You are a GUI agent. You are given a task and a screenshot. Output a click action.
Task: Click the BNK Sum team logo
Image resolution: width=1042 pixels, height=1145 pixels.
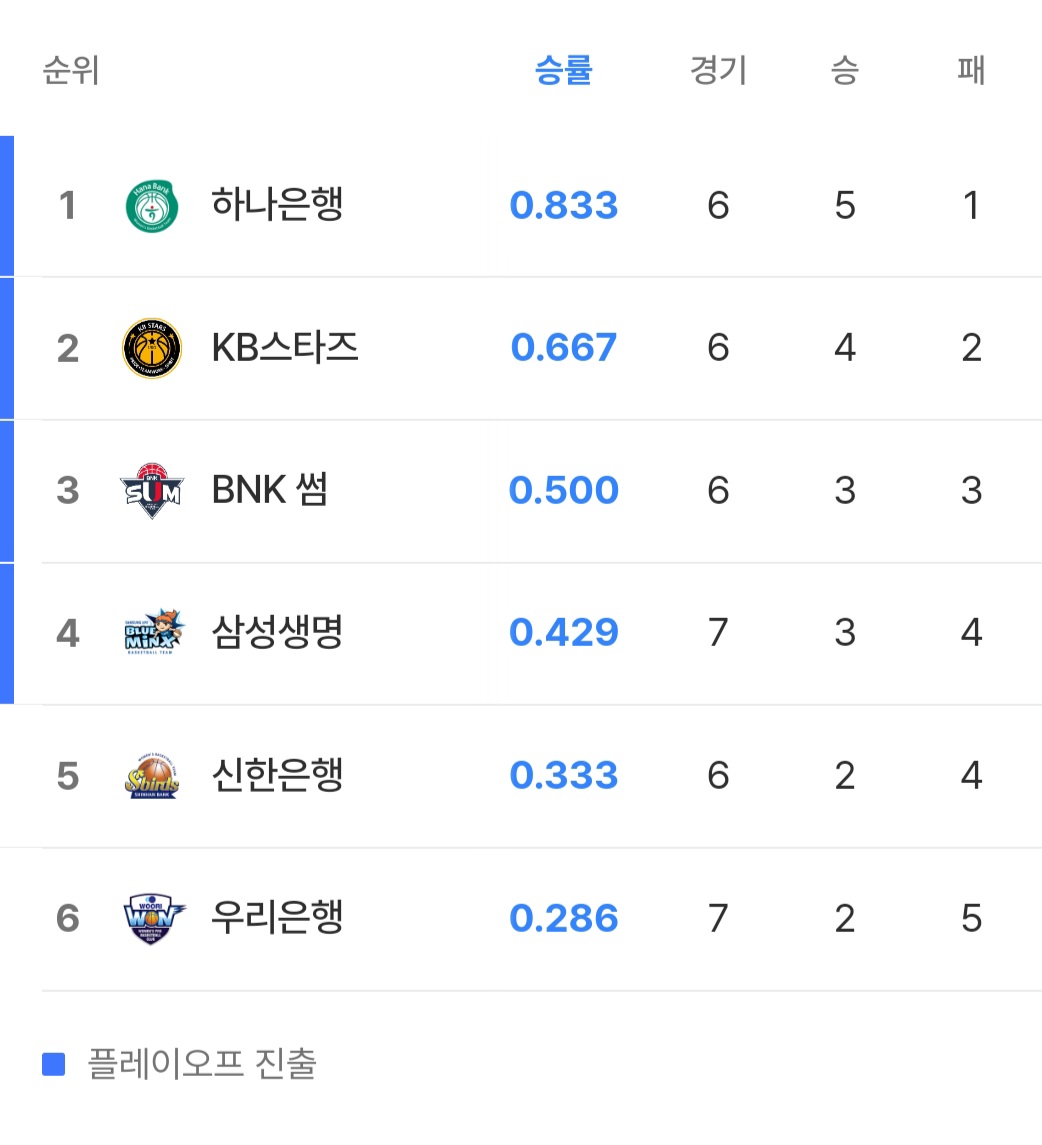(x=152, y=491)
